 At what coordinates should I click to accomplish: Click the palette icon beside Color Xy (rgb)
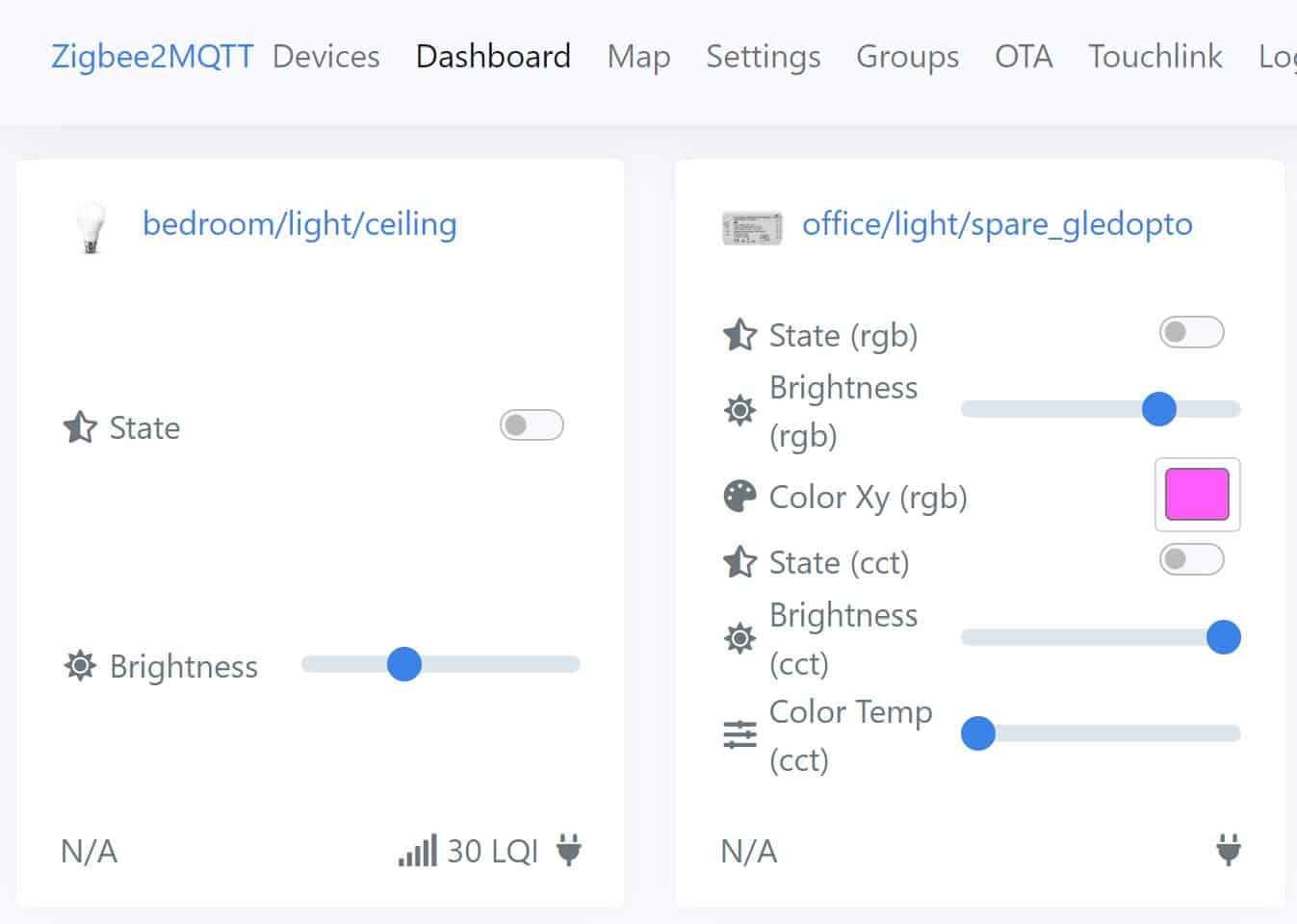[739, 495]
